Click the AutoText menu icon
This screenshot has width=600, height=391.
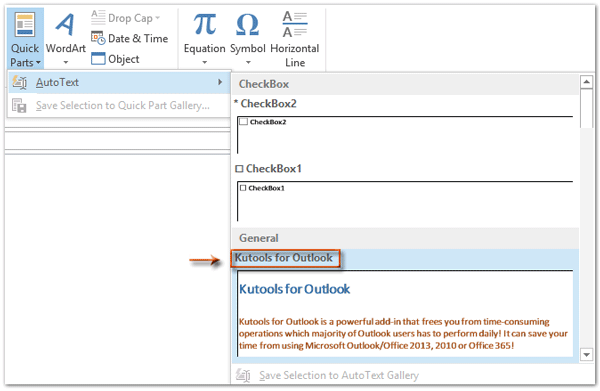pos(20,82)
